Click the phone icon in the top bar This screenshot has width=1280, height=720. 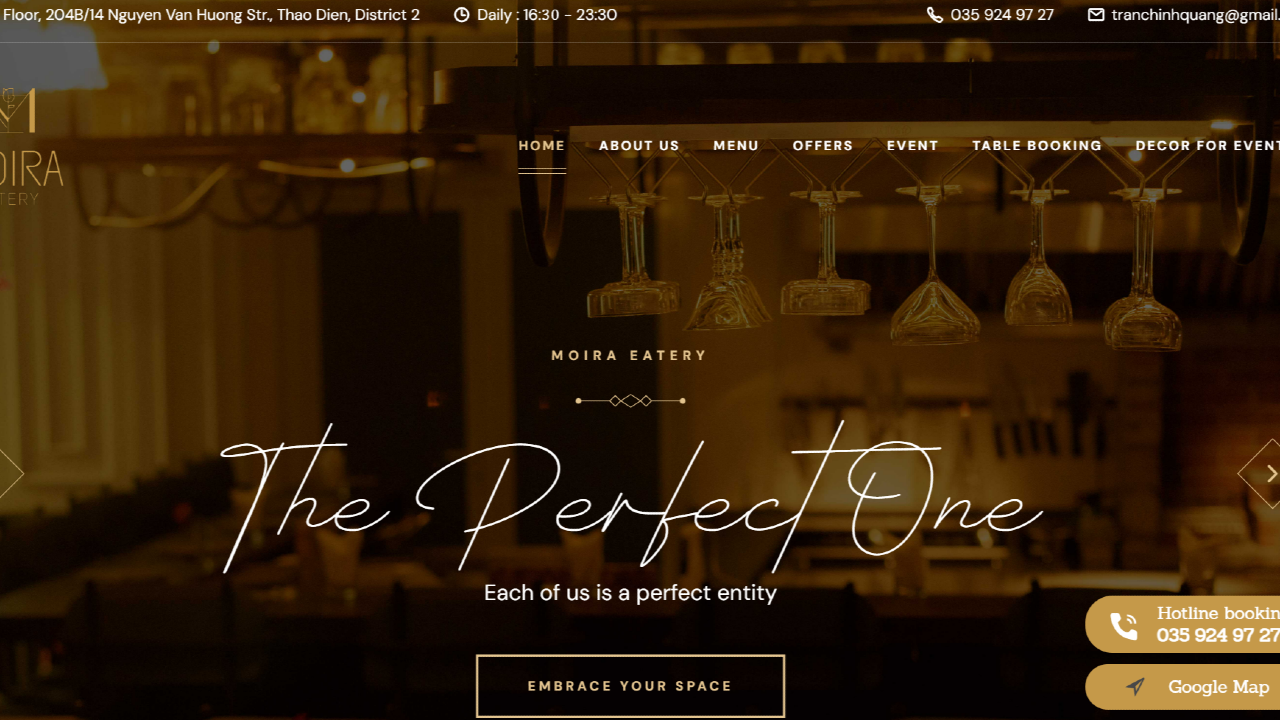click(934, 15)
